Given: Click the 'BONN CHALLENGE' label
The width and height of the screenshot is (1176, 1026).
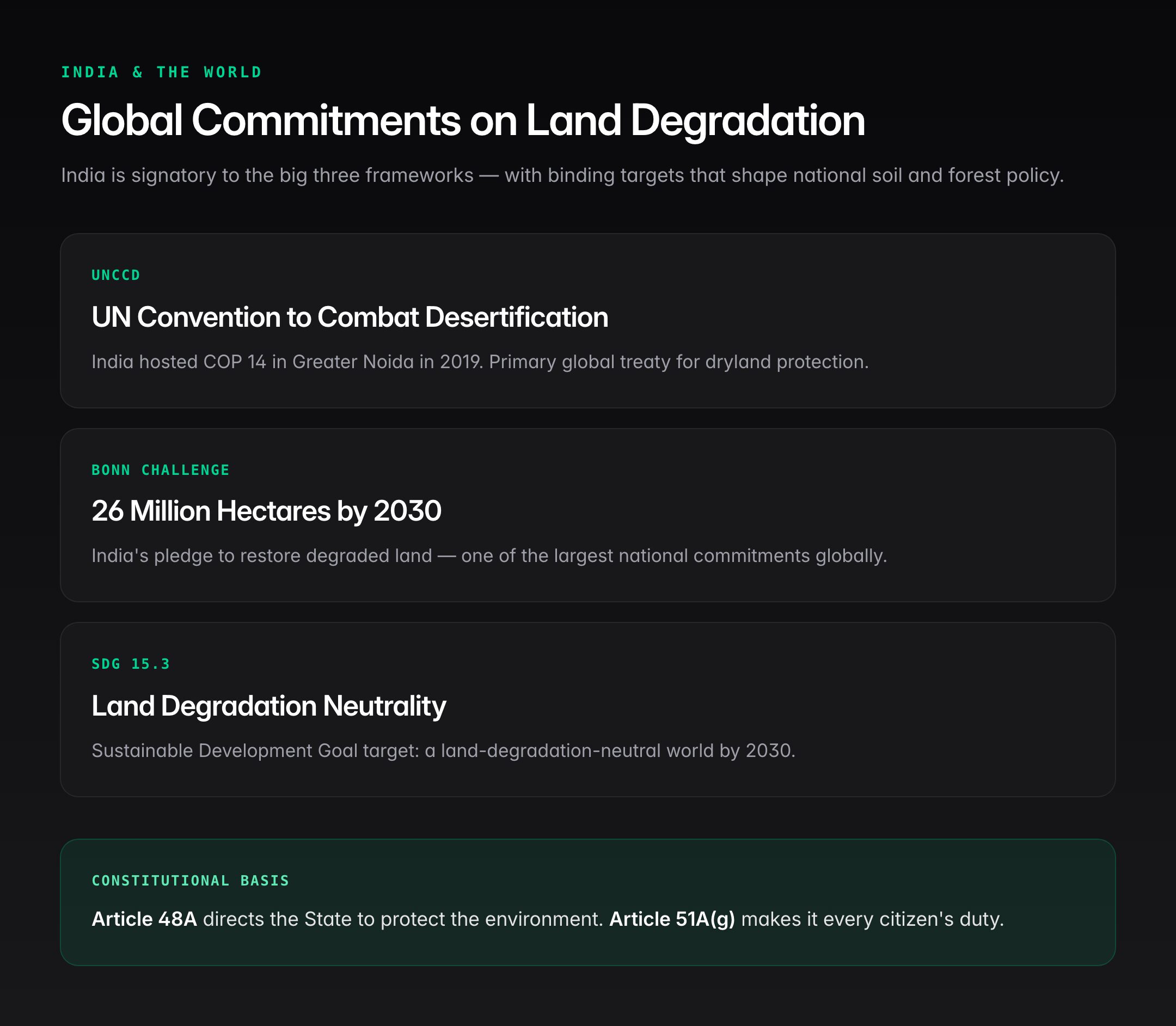Looking at the screenshot, I should [x=161, y=470].
